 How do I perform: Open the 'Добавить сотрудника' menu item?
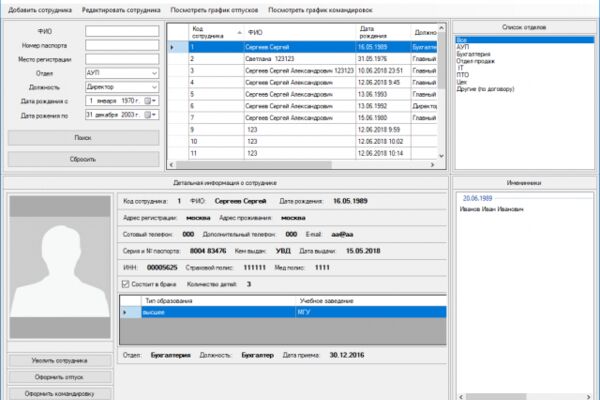tap(40, 10)
